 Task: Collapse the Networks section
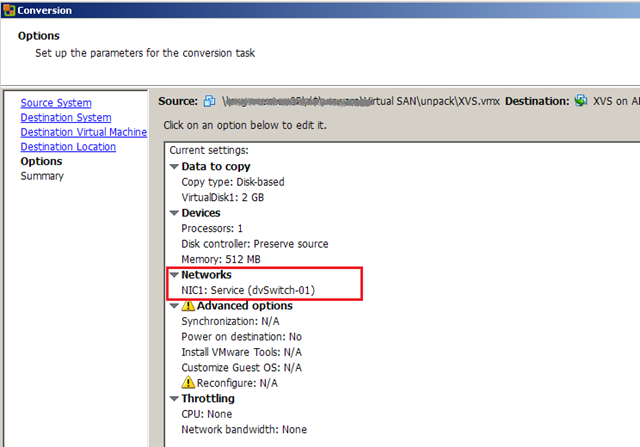[x=174, y=275]
